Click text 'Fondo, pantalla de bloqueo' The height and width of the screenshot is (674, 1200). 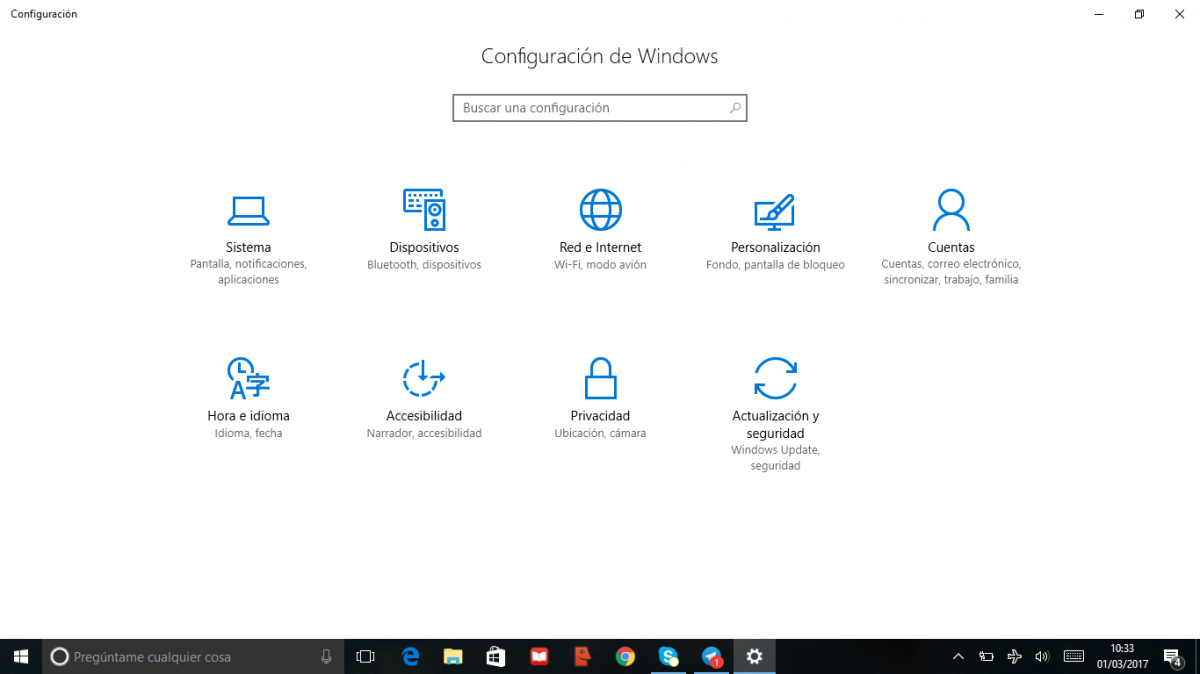[x=775, y=265]
